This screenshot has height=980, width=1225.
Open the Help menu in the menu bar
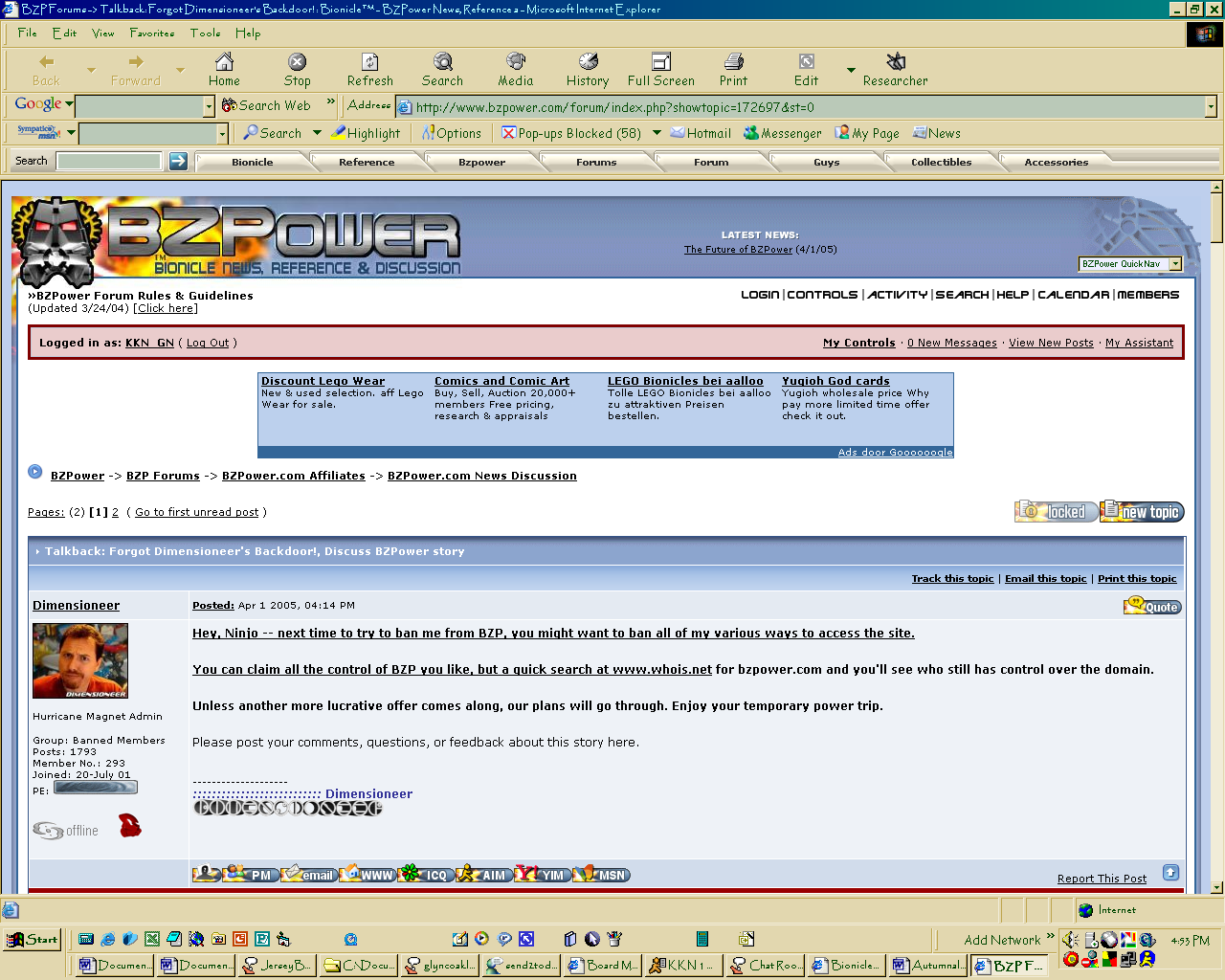pos(248,33)
